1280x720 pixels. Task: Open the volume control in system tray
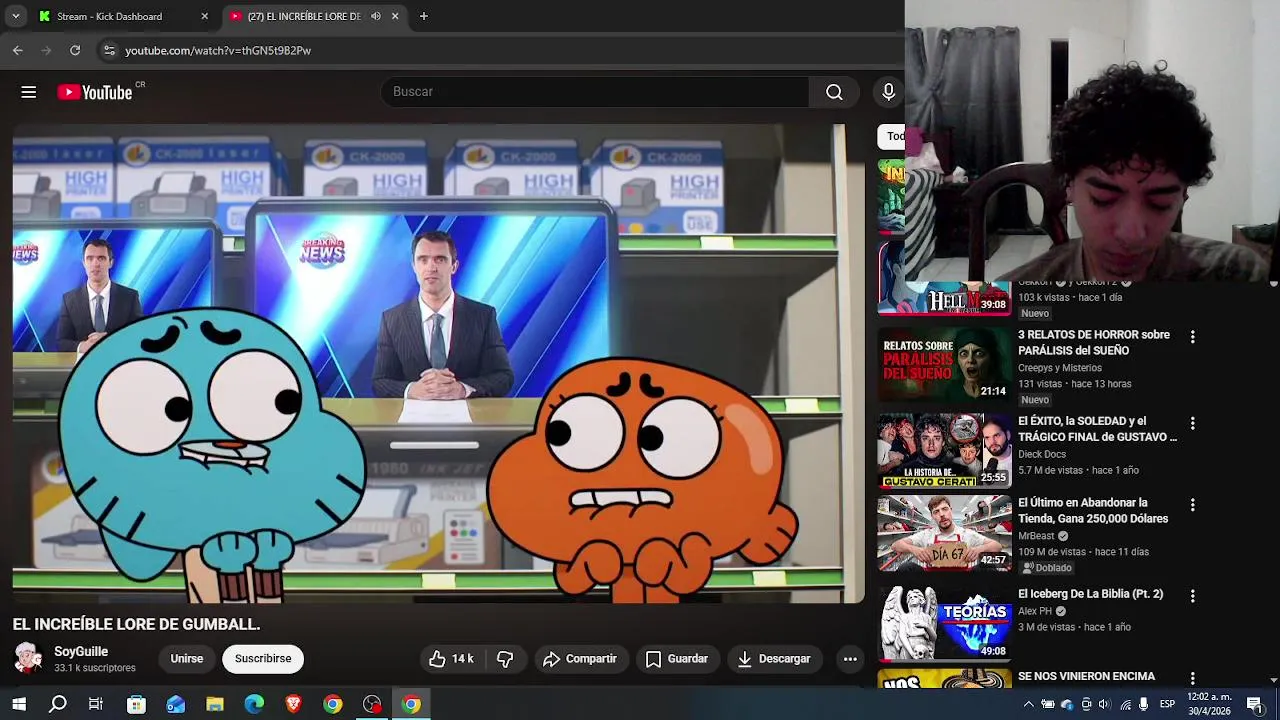point(1105,704)
